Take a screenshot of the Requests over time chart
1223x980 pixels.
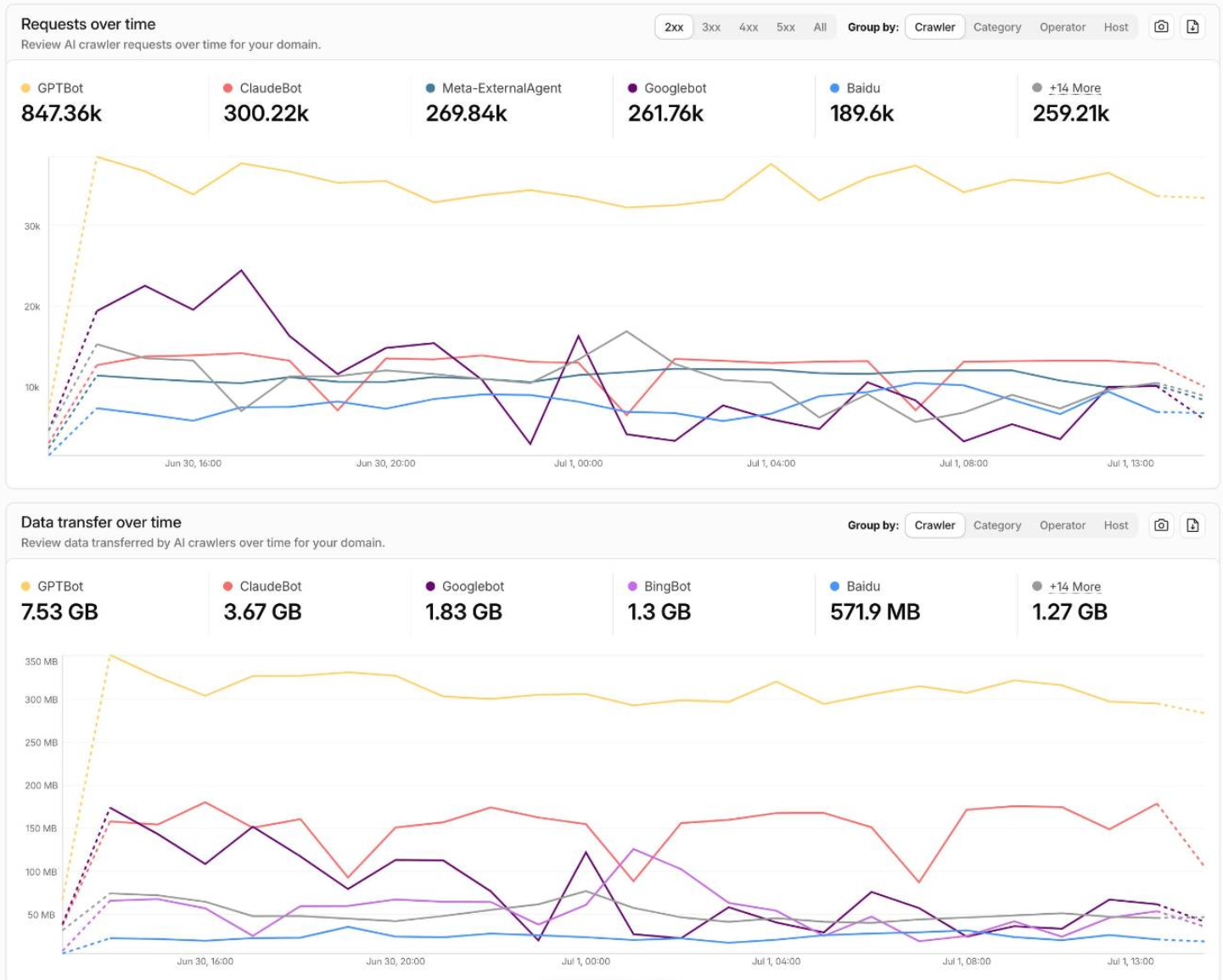pyautogui.click(x=1161, y=27)
